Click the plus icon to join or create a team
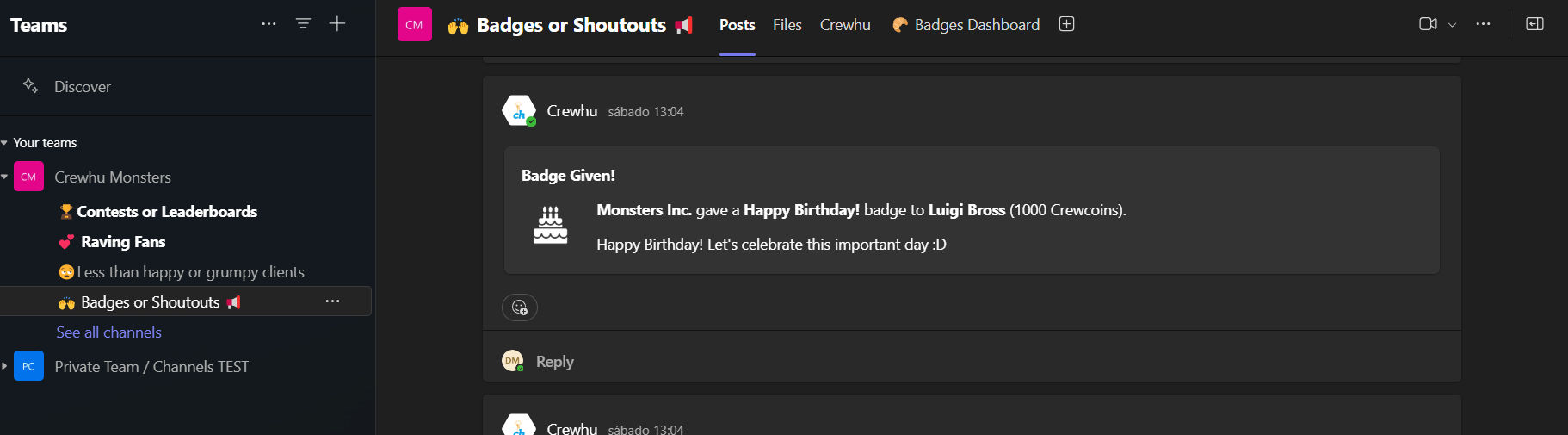 (337, 24)
